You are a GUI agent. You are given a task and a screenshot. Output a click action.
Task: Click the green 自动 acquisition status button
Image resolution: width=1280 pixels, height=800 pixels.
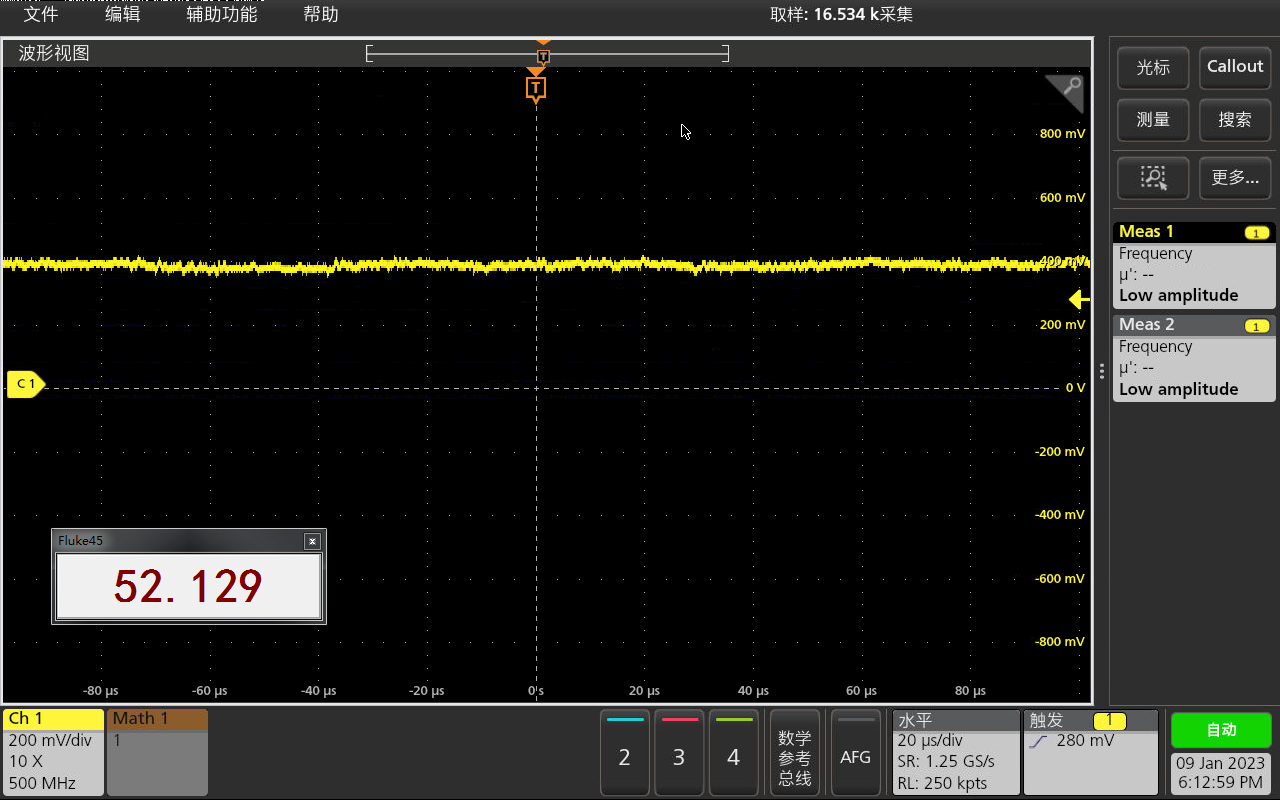pos(1221,730)
